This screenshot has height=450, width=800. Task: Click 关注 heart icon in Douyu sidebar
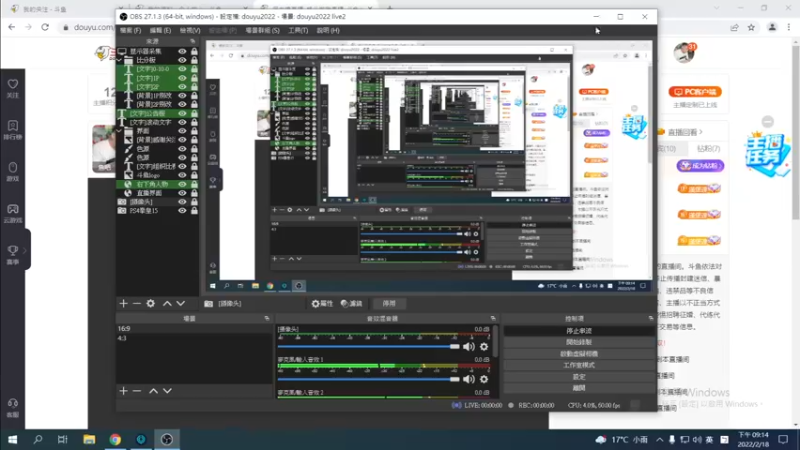click(13, 84)
